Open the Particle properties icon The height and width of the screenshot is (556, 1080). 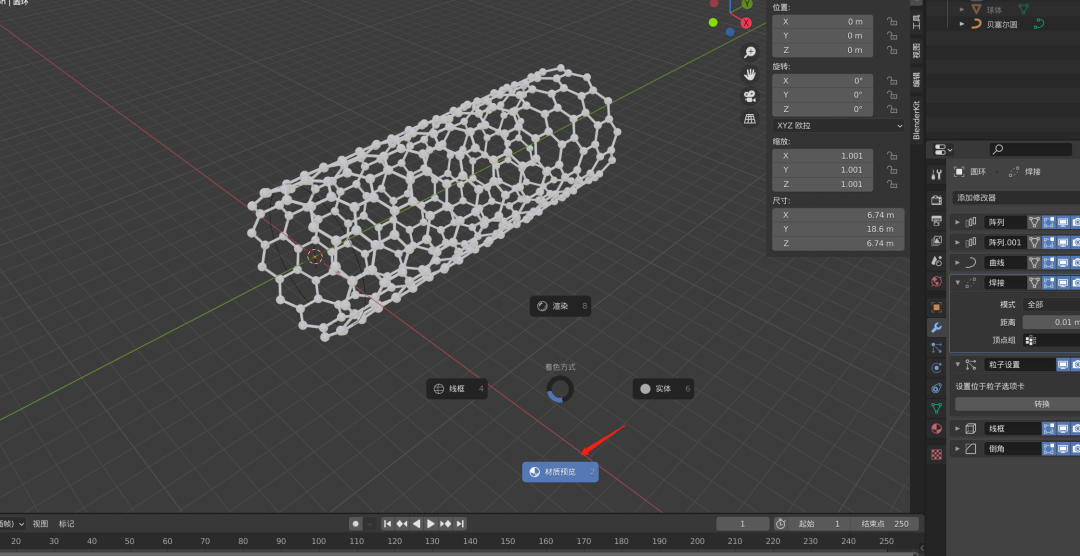tap(936, 348)
